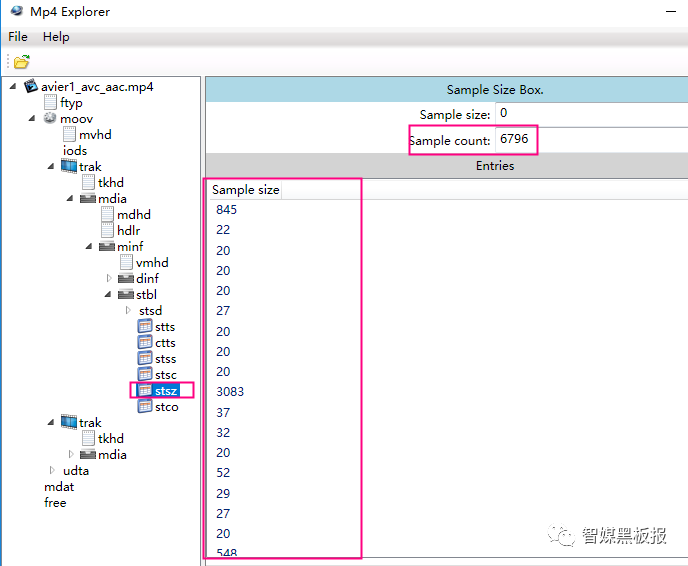Collapse the stbl node
This screenshot has height=566, width=688.
click(x=108, y=294)
